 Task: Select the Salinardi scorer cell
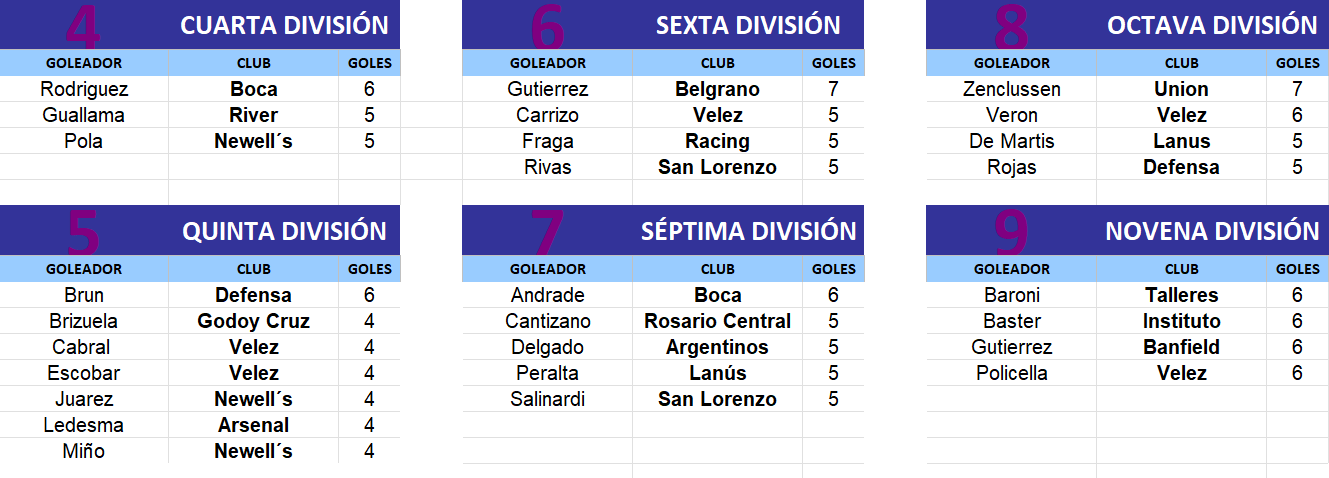click(x=547, y=399)
